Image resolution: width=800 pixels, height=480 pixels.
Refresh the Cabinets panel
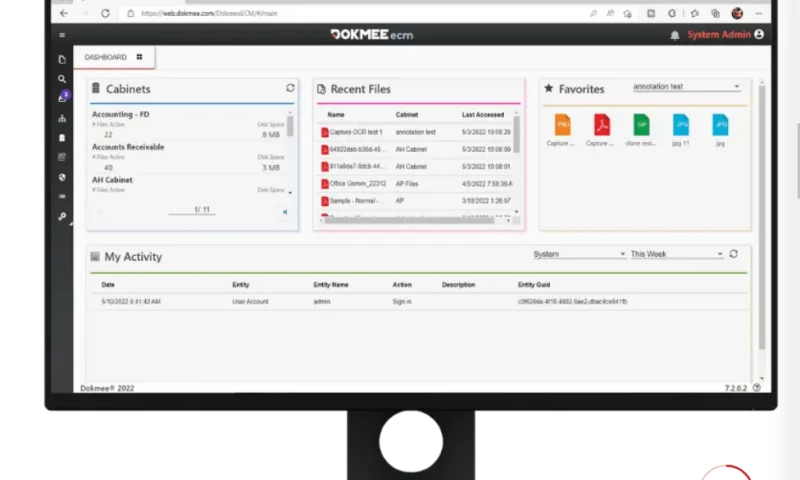[x=290, y=88]
